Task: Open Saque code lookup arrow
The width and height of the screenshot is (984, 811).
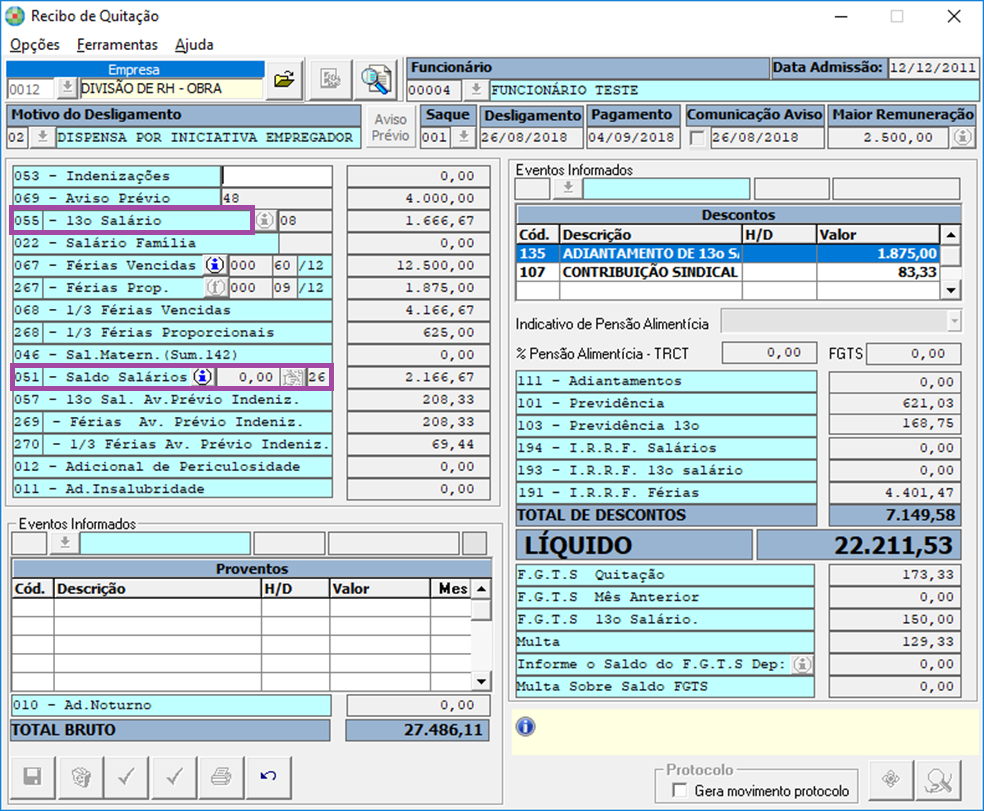Action: click(x=463, y=137)
